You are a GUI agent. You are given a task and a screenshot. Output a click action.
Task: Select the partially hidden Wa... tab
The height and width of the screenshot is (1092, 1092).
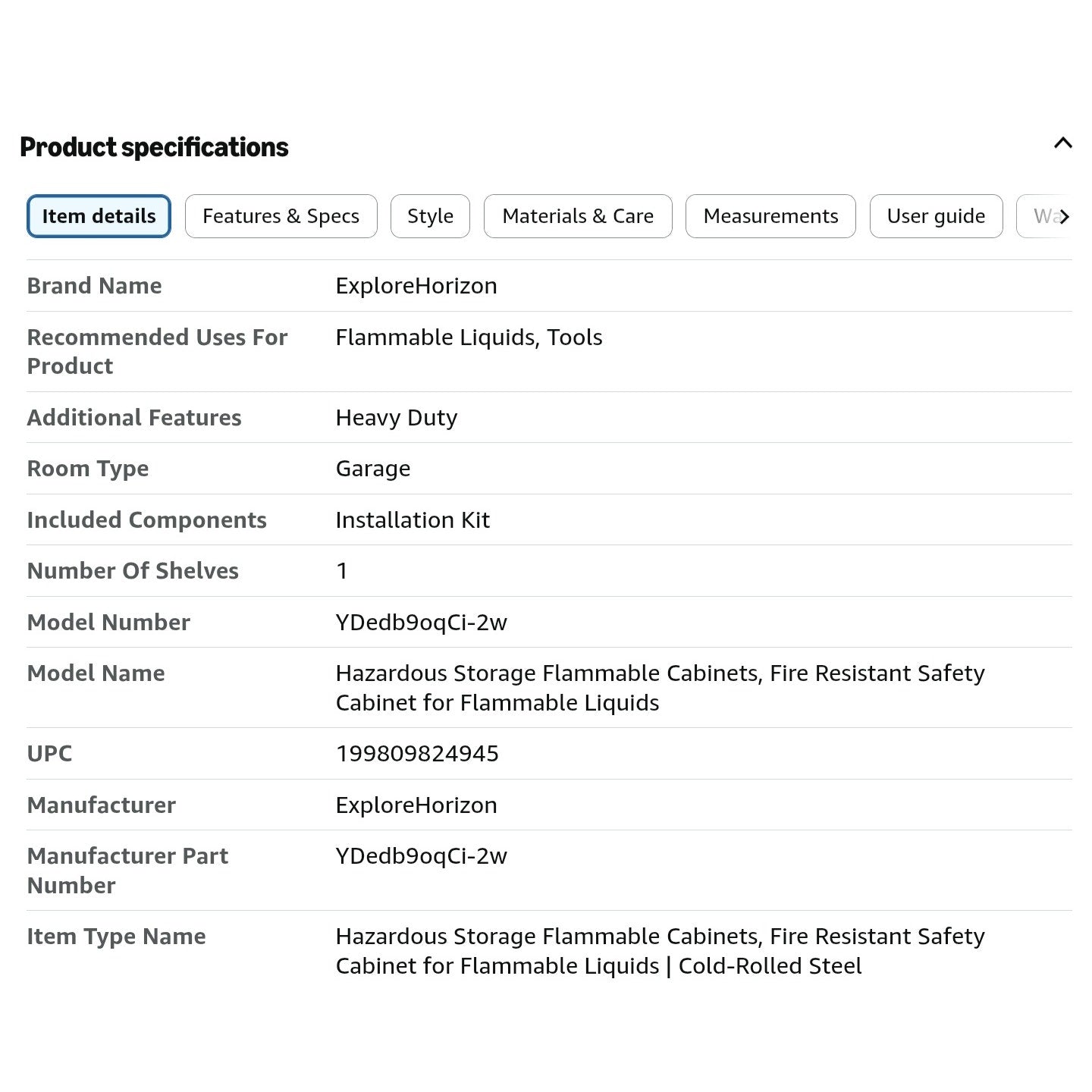[1040, 216]
